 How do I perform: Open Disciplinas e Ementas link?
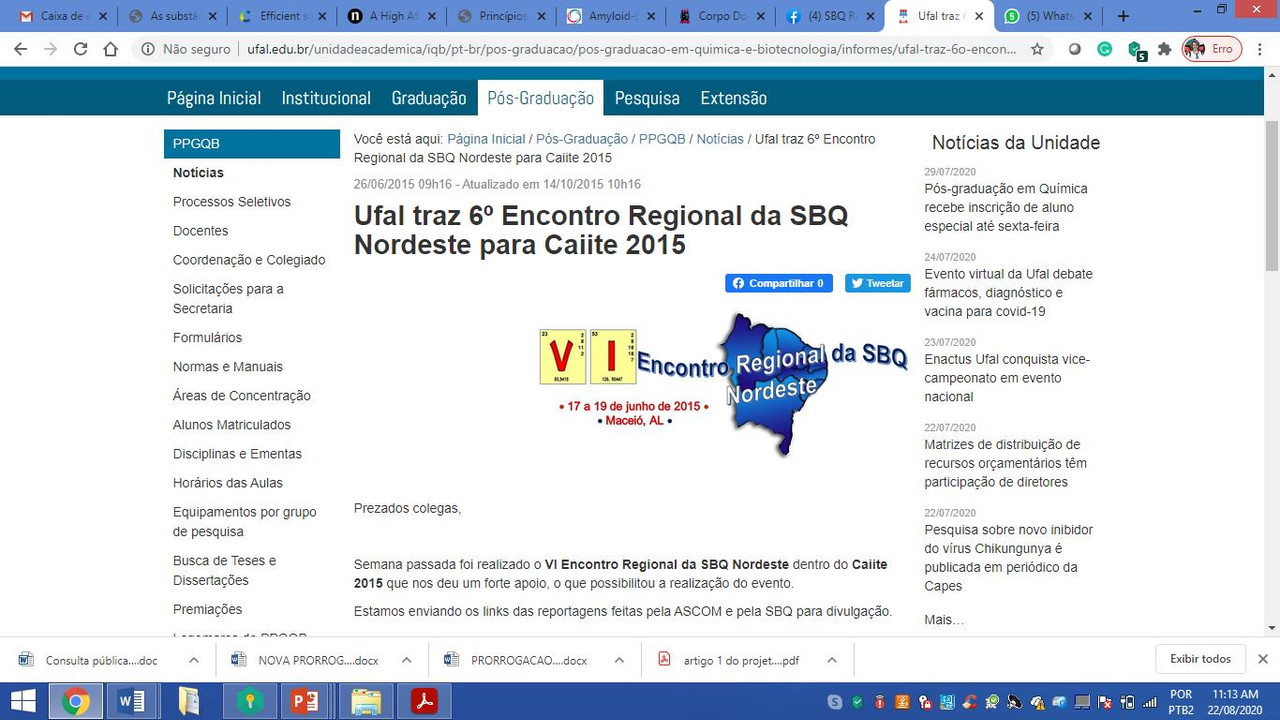[x=237, y=453]
